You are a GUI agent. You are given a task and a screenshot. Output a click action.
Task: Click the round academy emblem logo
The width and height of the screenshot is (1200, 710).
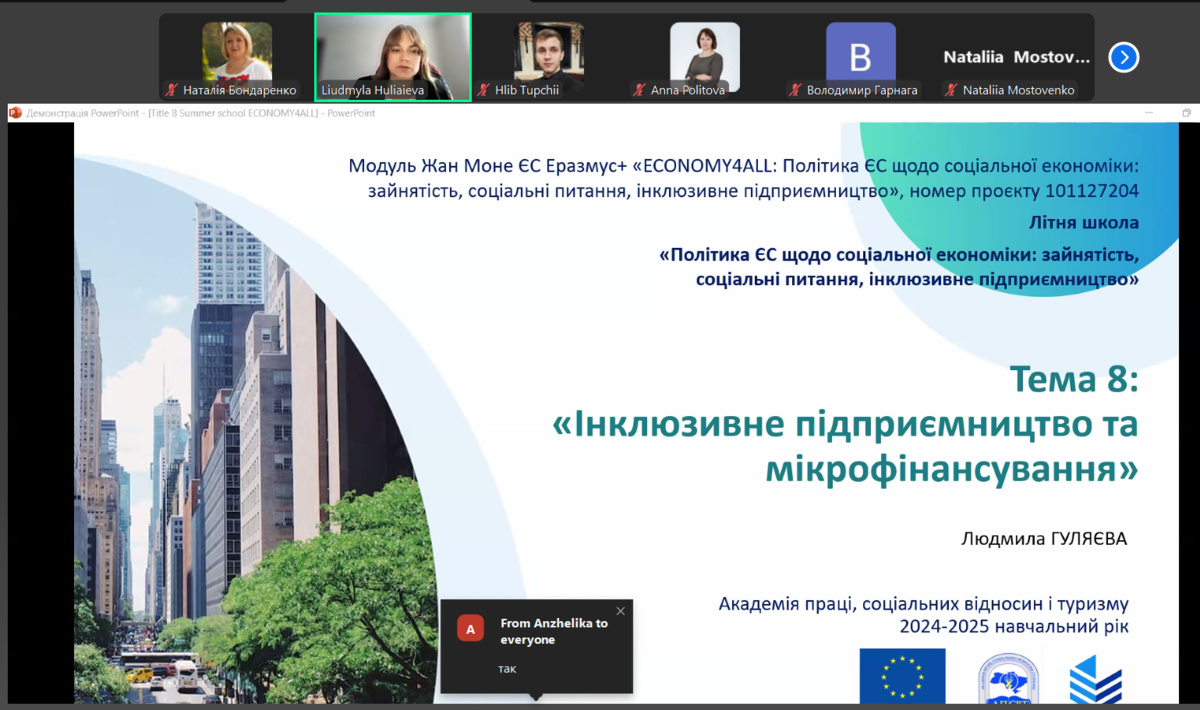[x=1007, y=677]
